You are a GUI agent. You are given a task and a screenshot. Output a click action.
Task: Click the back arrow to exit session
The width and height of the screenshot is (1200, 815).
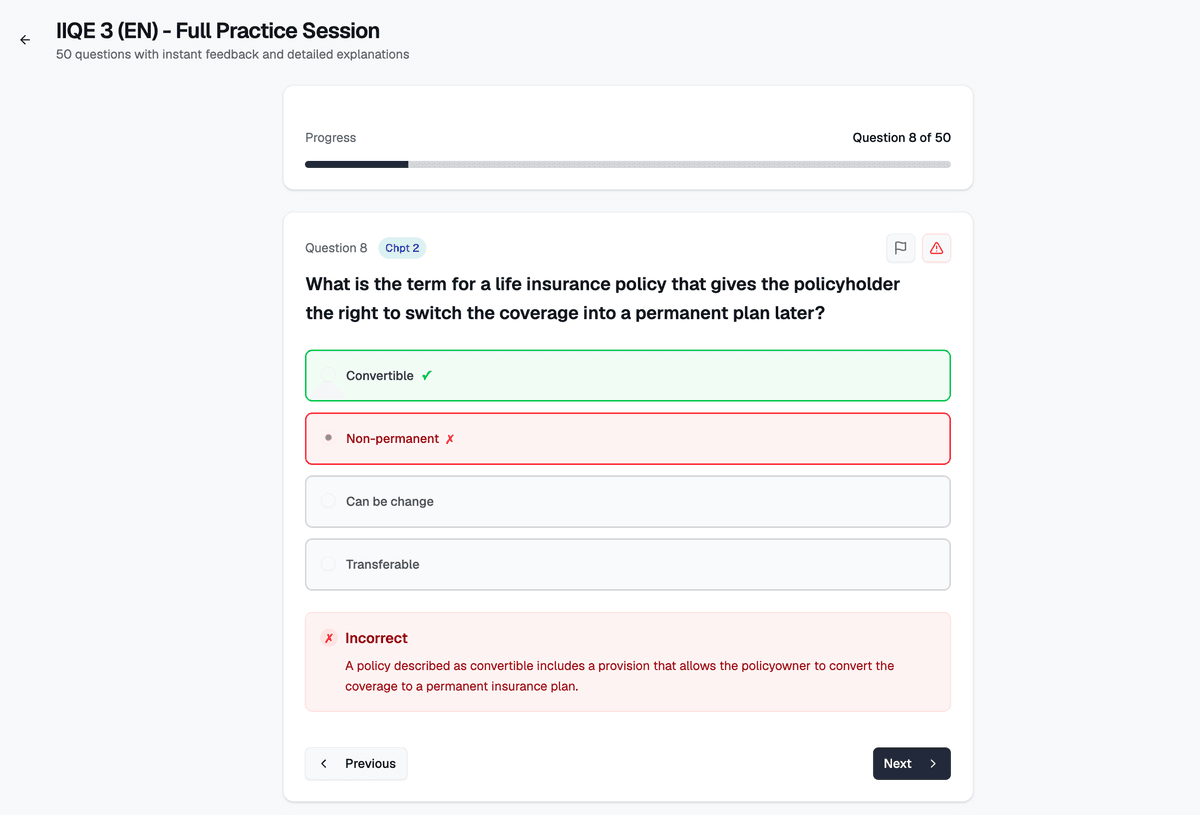click(x=25, y=39)
